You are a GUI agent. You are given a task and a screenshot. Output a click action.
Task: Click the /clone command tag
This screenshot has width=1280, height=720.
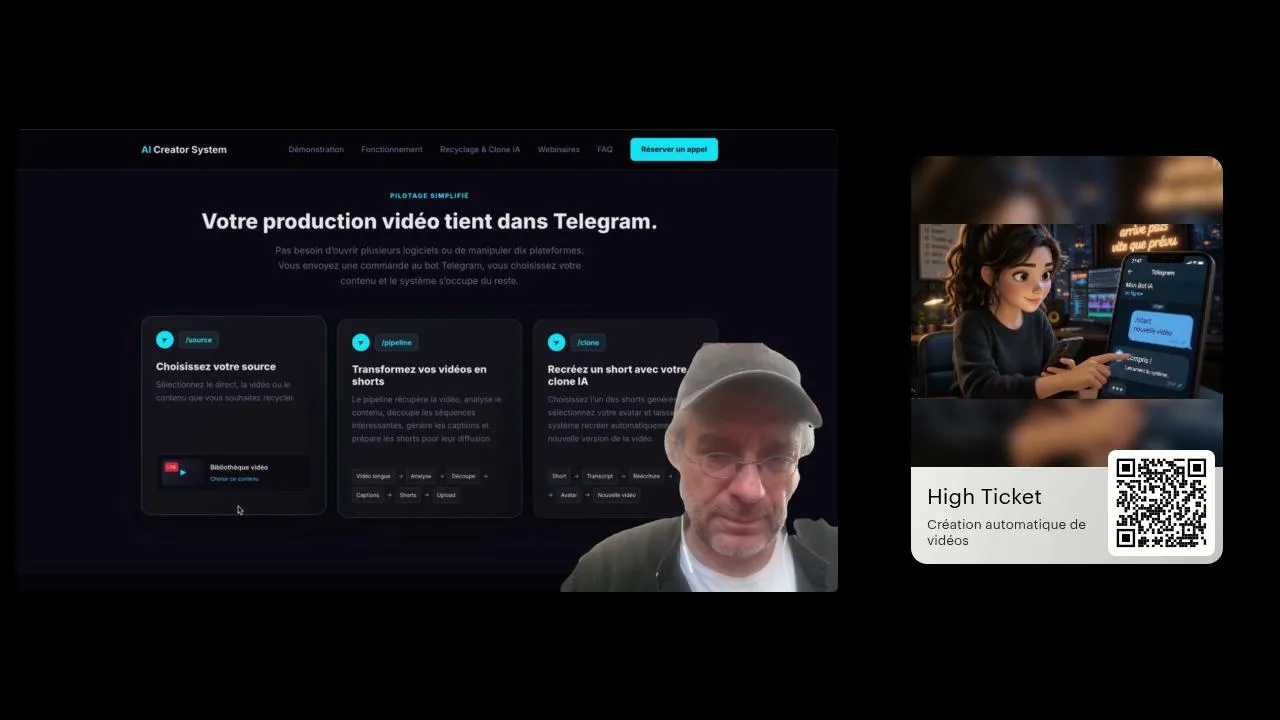(588, 343)
